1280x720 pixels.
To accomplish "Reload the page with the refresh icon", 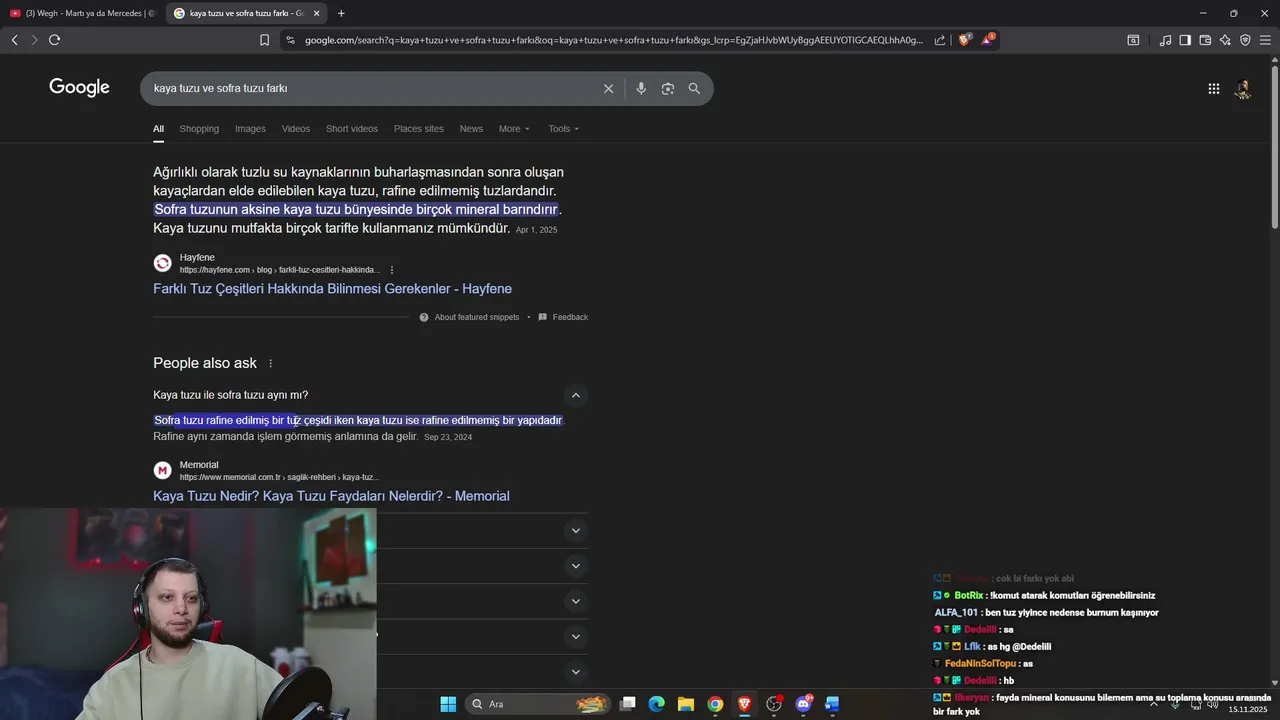I will click(54, 40).
